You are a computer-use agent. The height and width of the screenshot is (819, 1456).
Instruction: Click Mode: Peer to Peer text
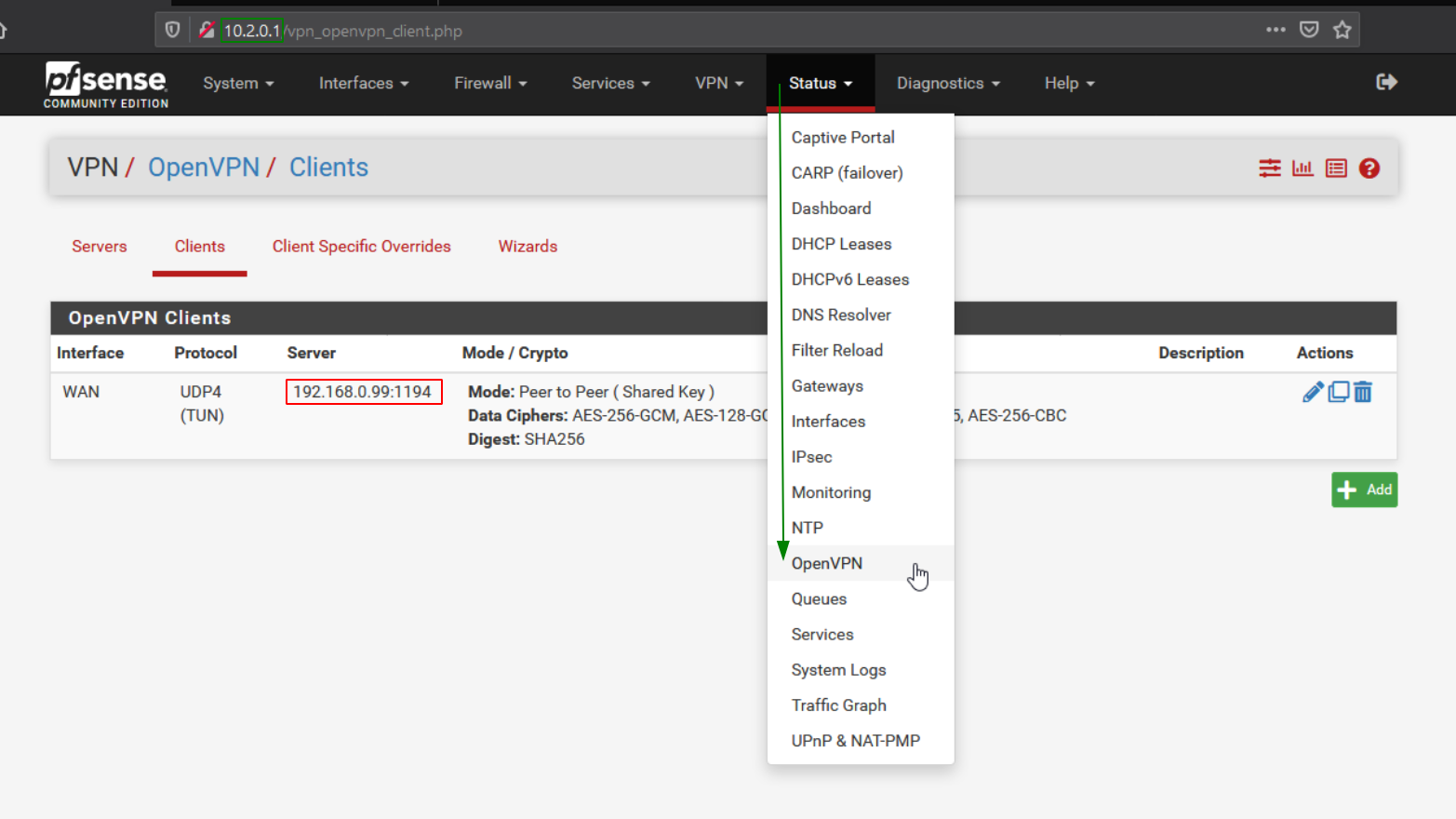click(x=591, y=392)
